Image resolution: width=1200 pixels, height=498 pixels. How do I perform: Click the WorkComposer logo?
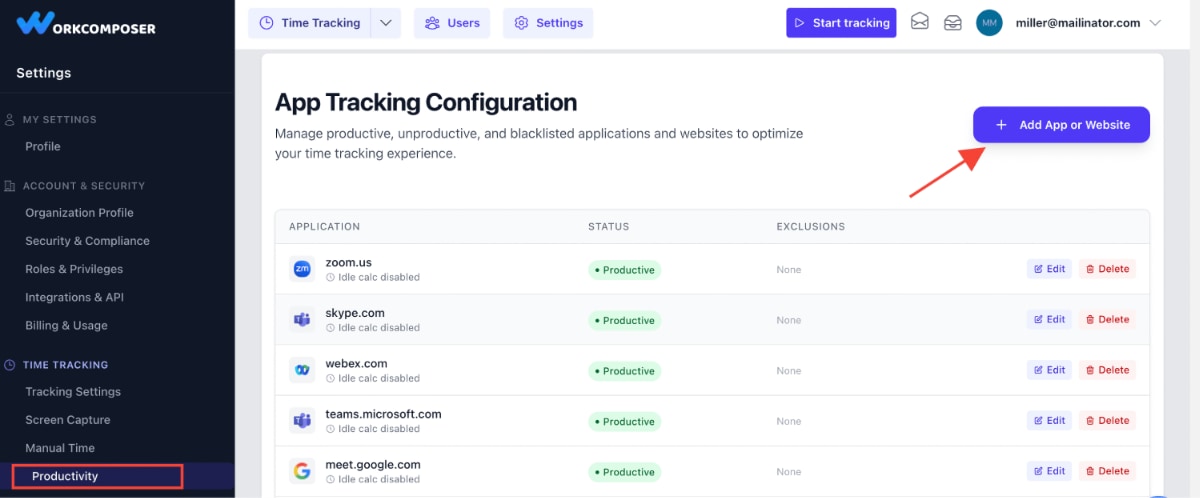pos(86,23)
